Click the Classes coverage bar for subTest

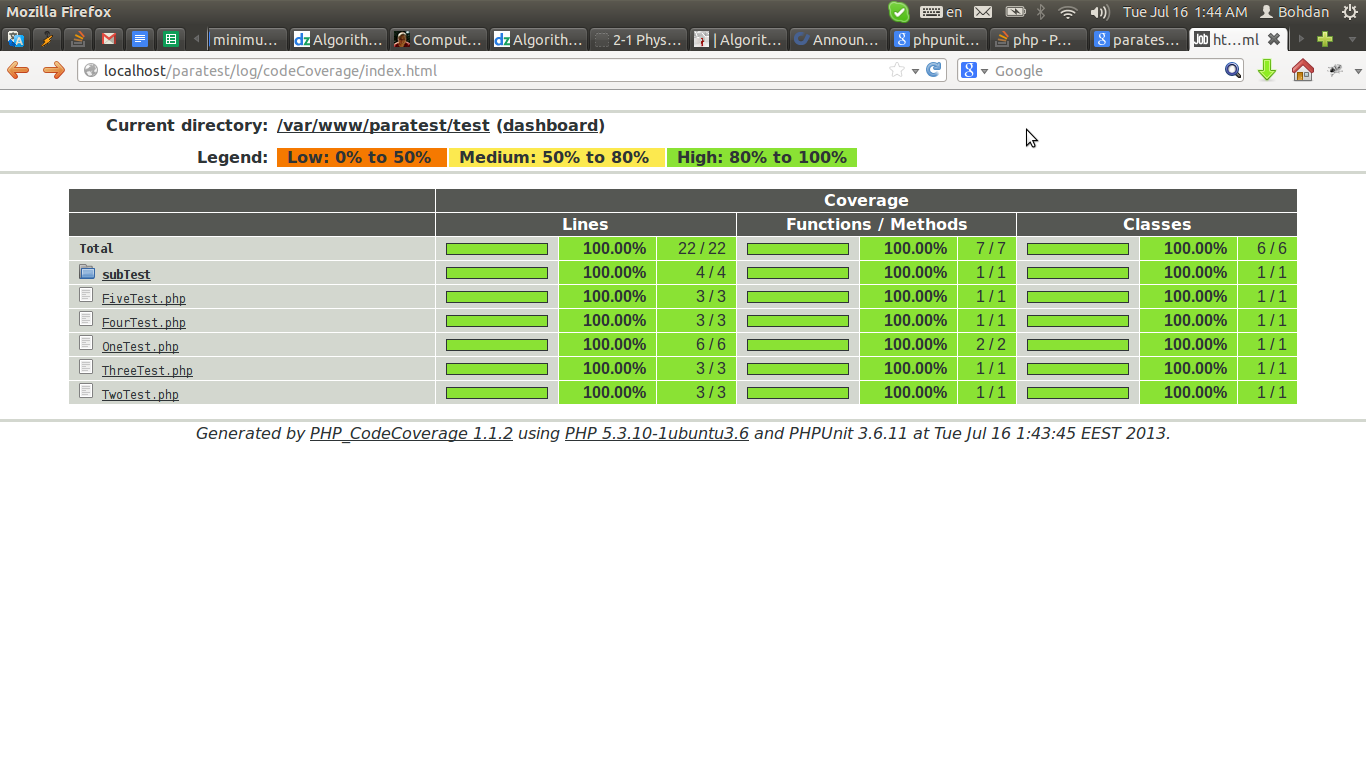pos(1078,272)
